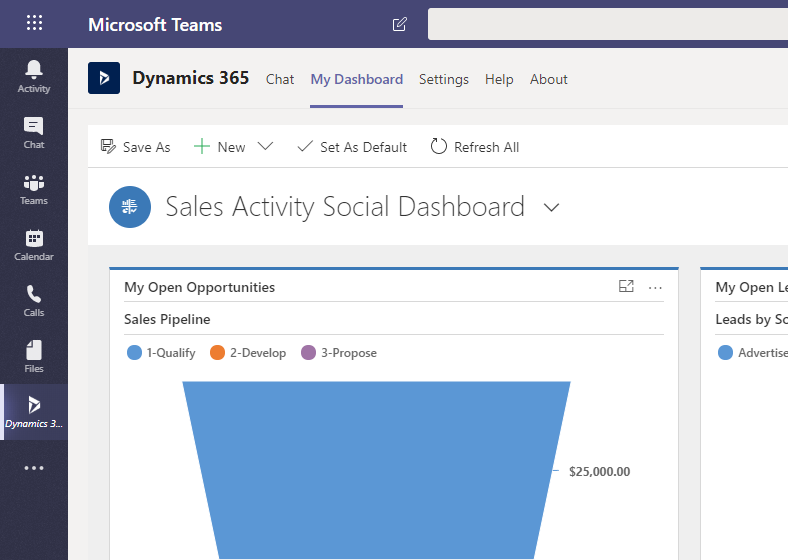The image size is (788, 560).
Task: Open Calls in the sidebar
Action: tap(34, 301)
